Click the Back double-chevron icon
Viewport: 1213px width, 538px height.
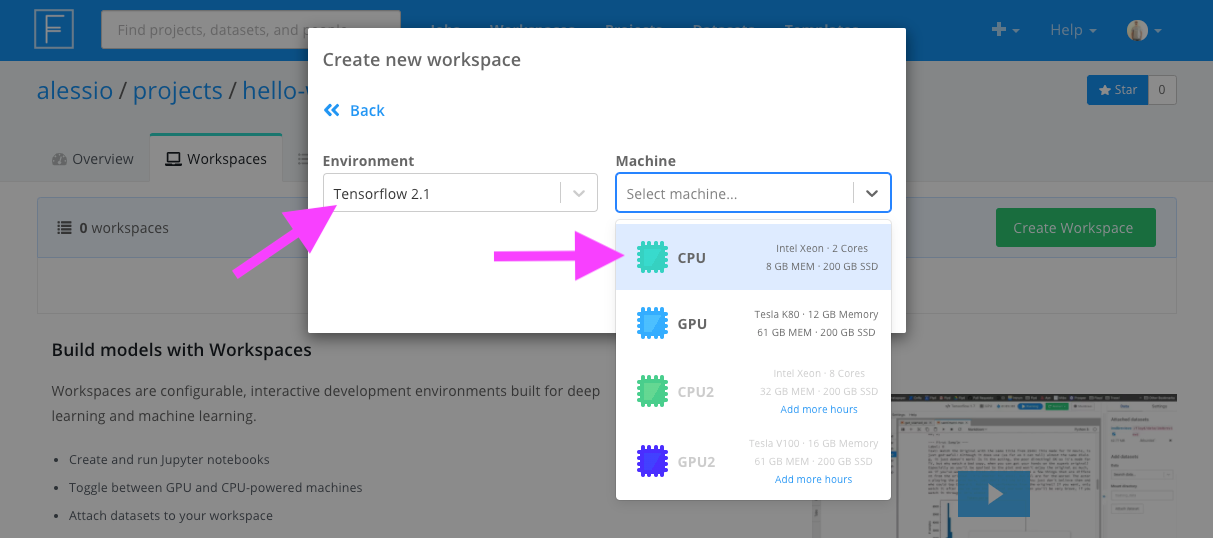(332, 110)
